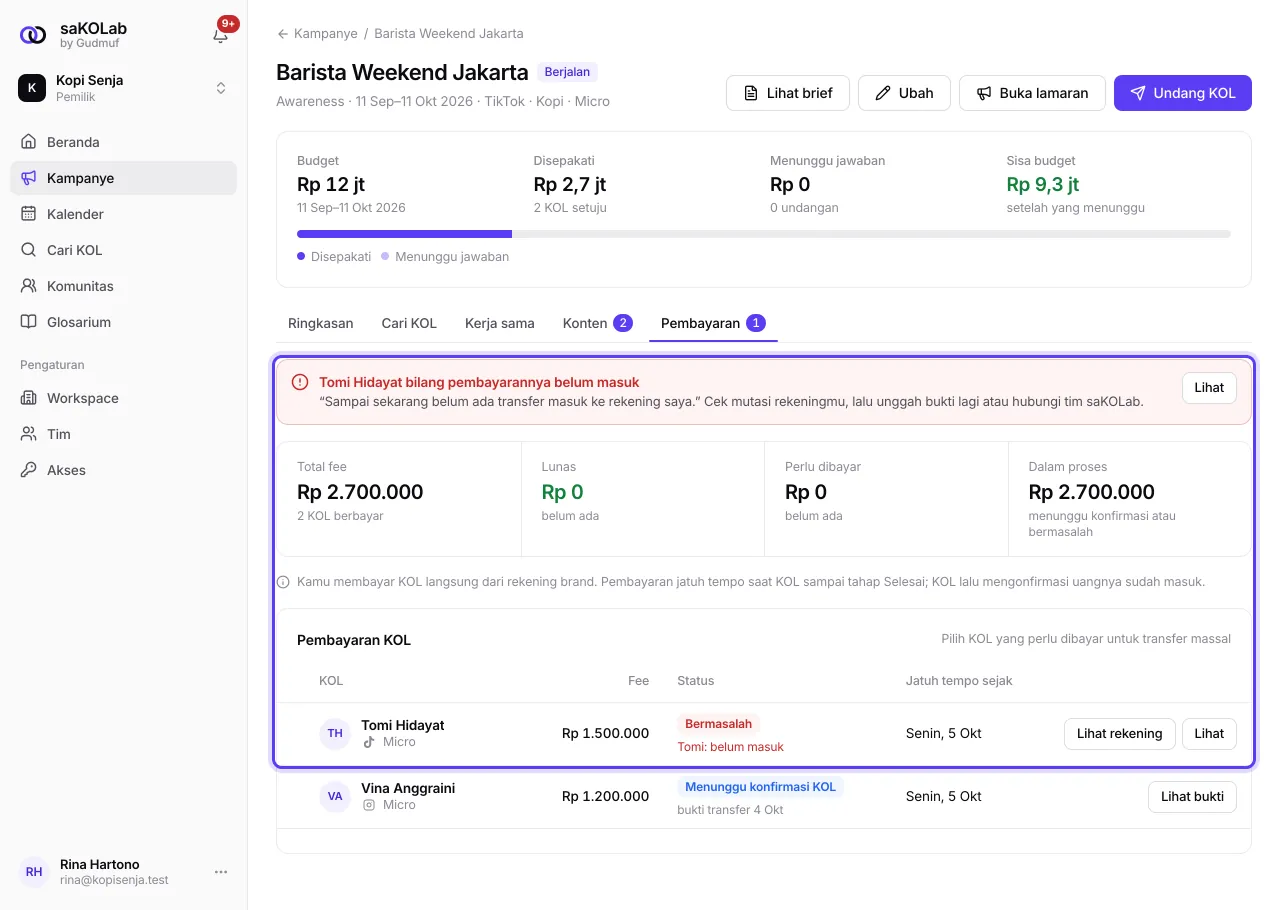Expand the Kopi Senja workspace switcher
Image resolution: width=1280 pixels, height=910 pixels.
pyautogui.click(x=124, y=88)
